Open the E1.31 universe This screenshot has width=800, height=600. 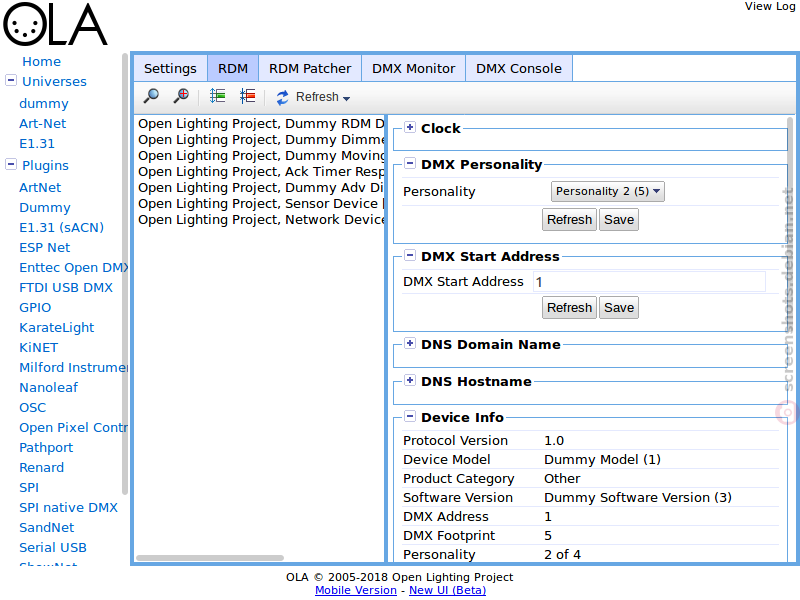37,144
